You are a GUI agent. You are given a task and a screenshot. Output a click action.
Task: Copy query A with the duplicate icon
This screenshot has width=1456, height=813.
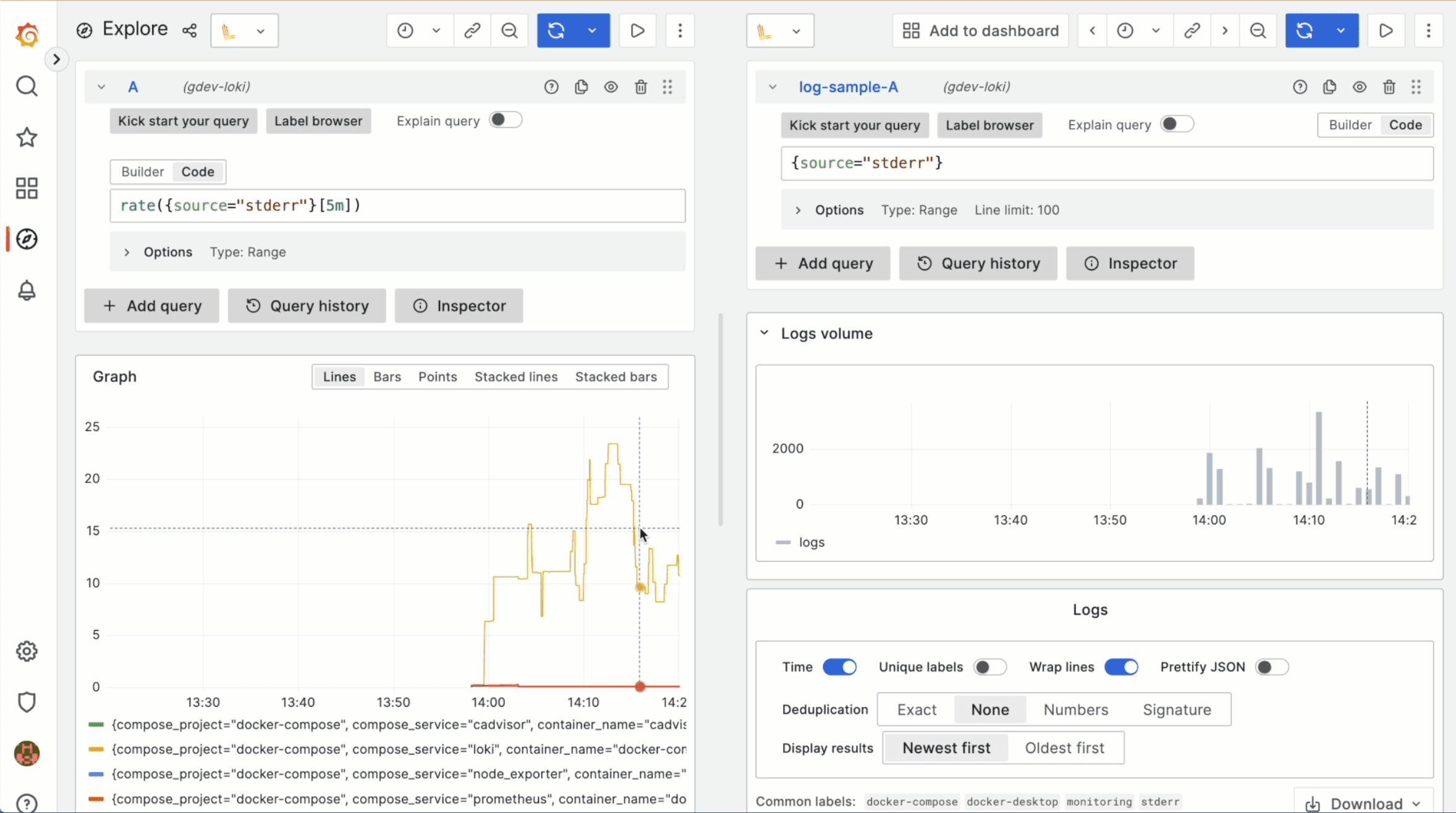pyautogui.click(x=581, y=86)
